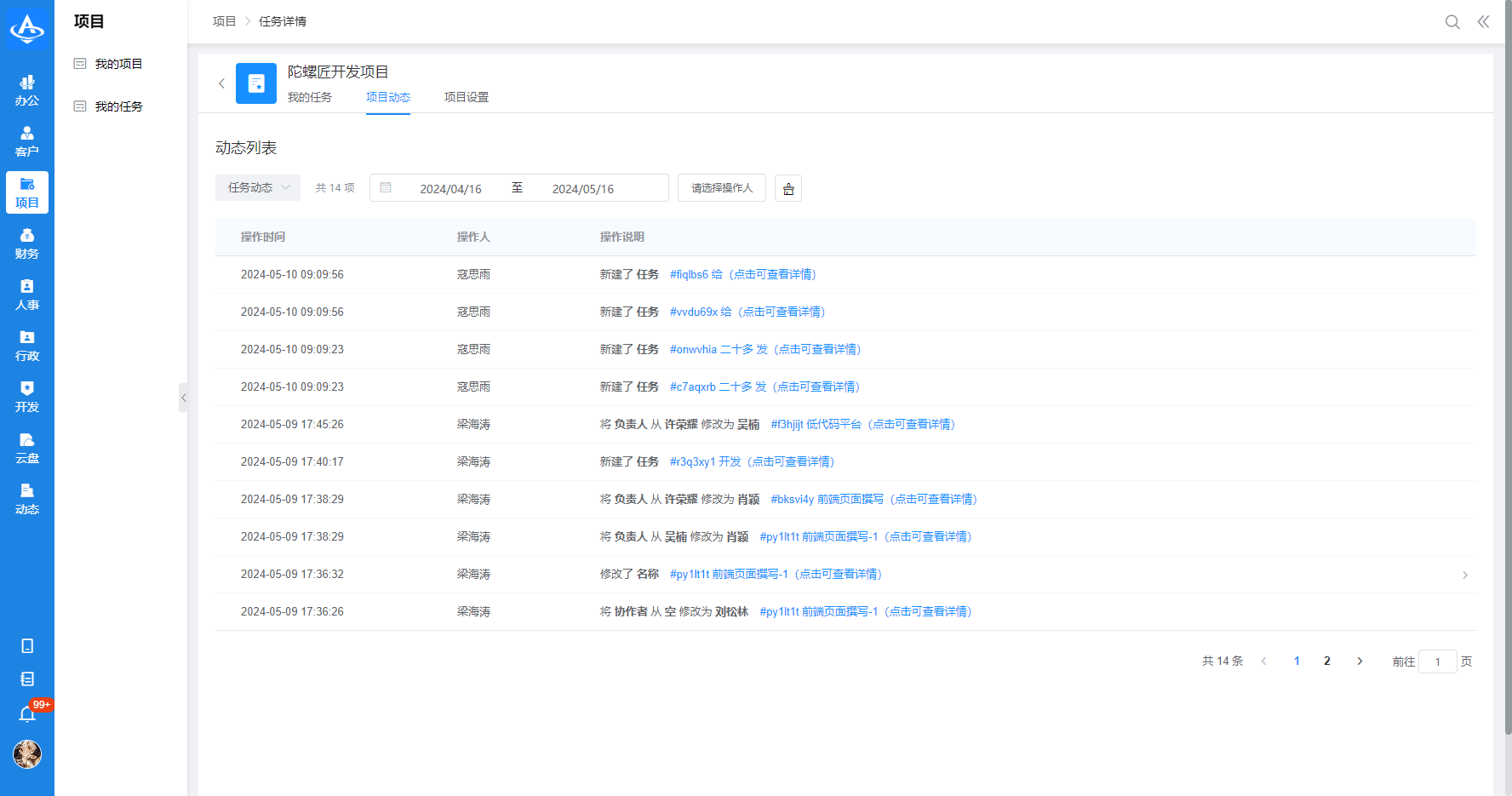Open the 财务 module in sidebar
This screenshot has width=1512, height=796.
click(x=27, y=243)
